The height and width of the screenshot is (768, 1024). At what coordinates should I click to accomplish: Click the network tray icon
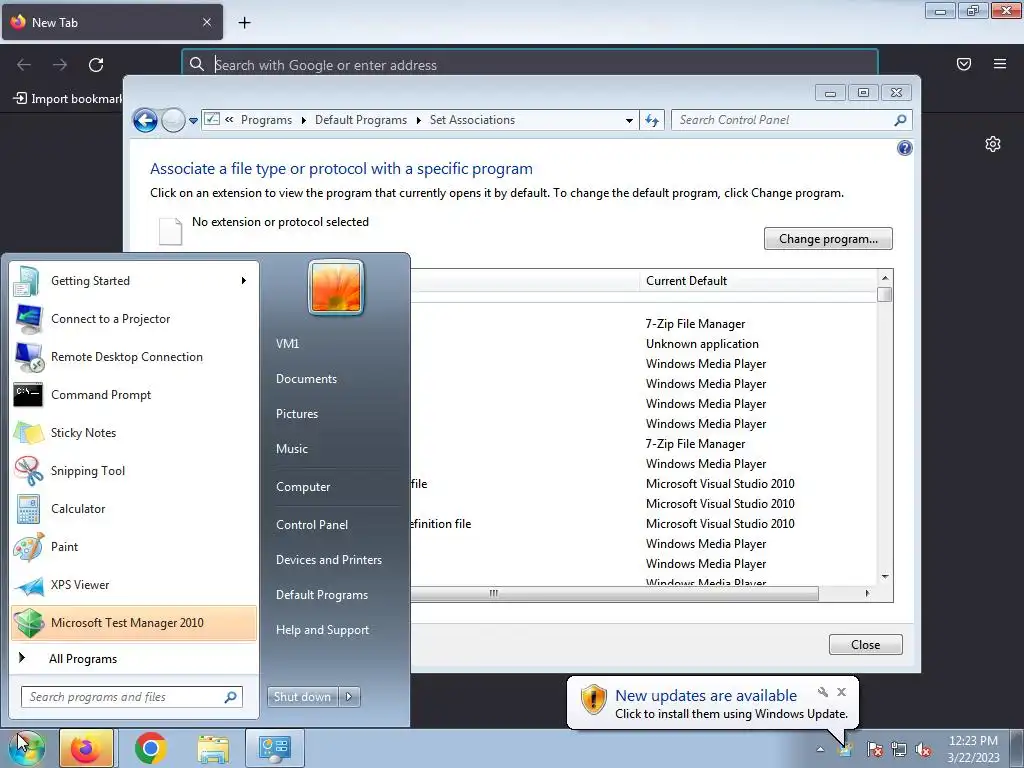[x=899, y=750]
